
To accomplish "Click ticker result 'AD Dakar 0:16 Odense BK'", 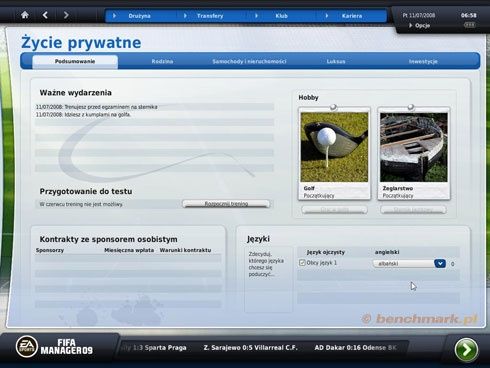I will [356, 348].
